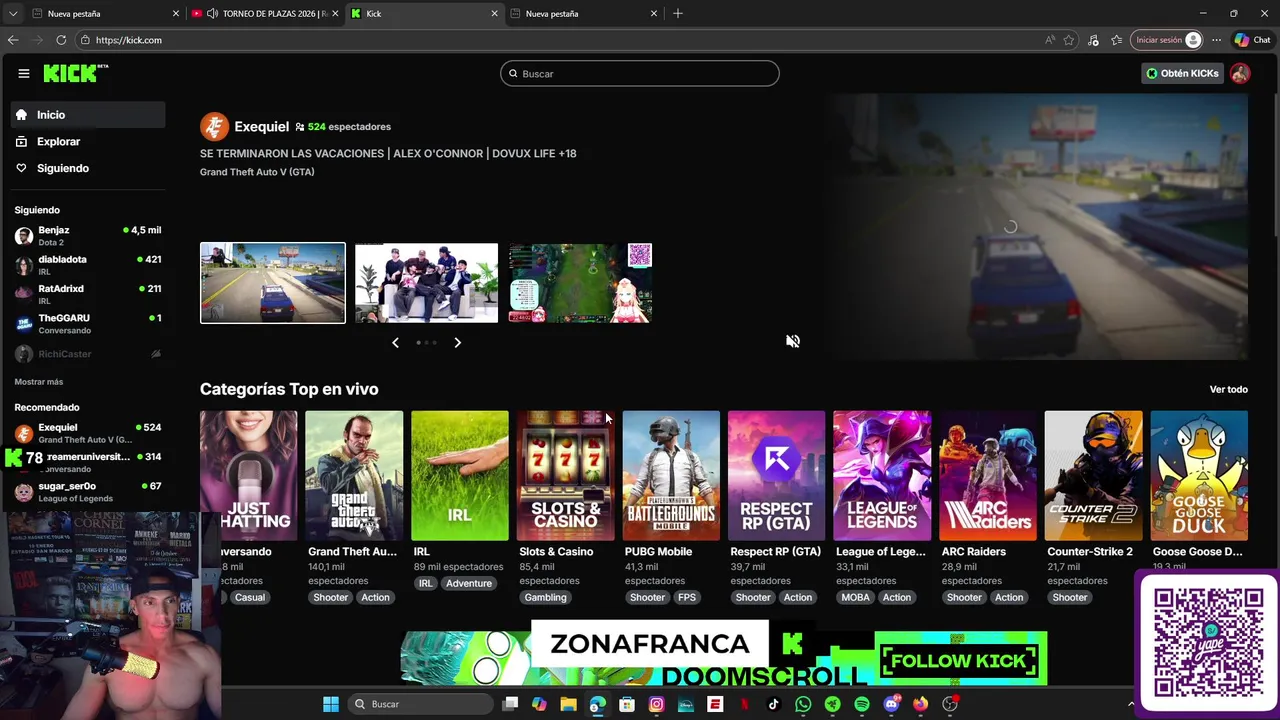This screenshot has width=1280, height=720.
Task: Unmute the featured stream preview
Action: coord(793,341)
